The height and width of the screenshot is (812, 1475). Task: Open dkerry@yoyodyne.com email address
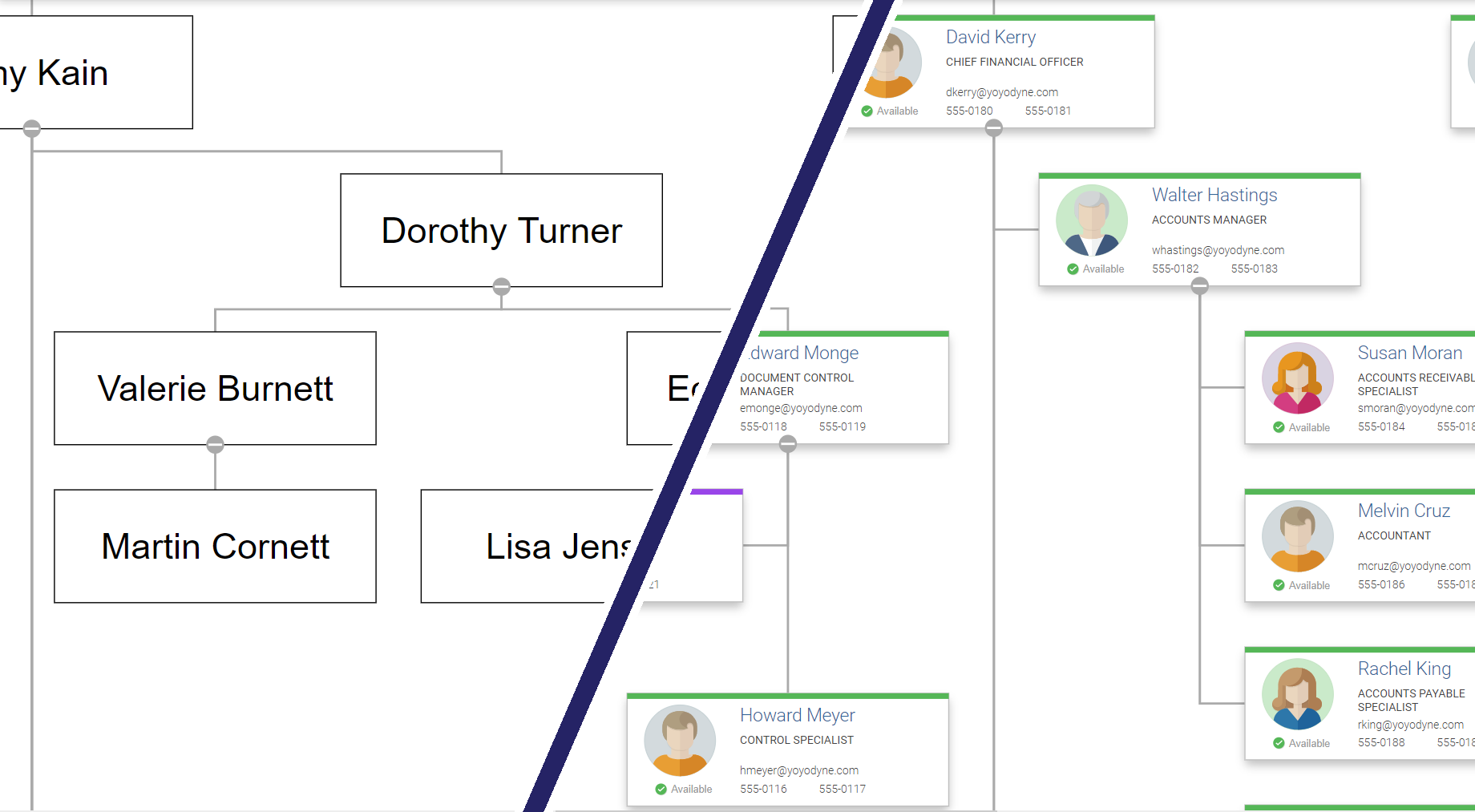tap(1001, 92)
